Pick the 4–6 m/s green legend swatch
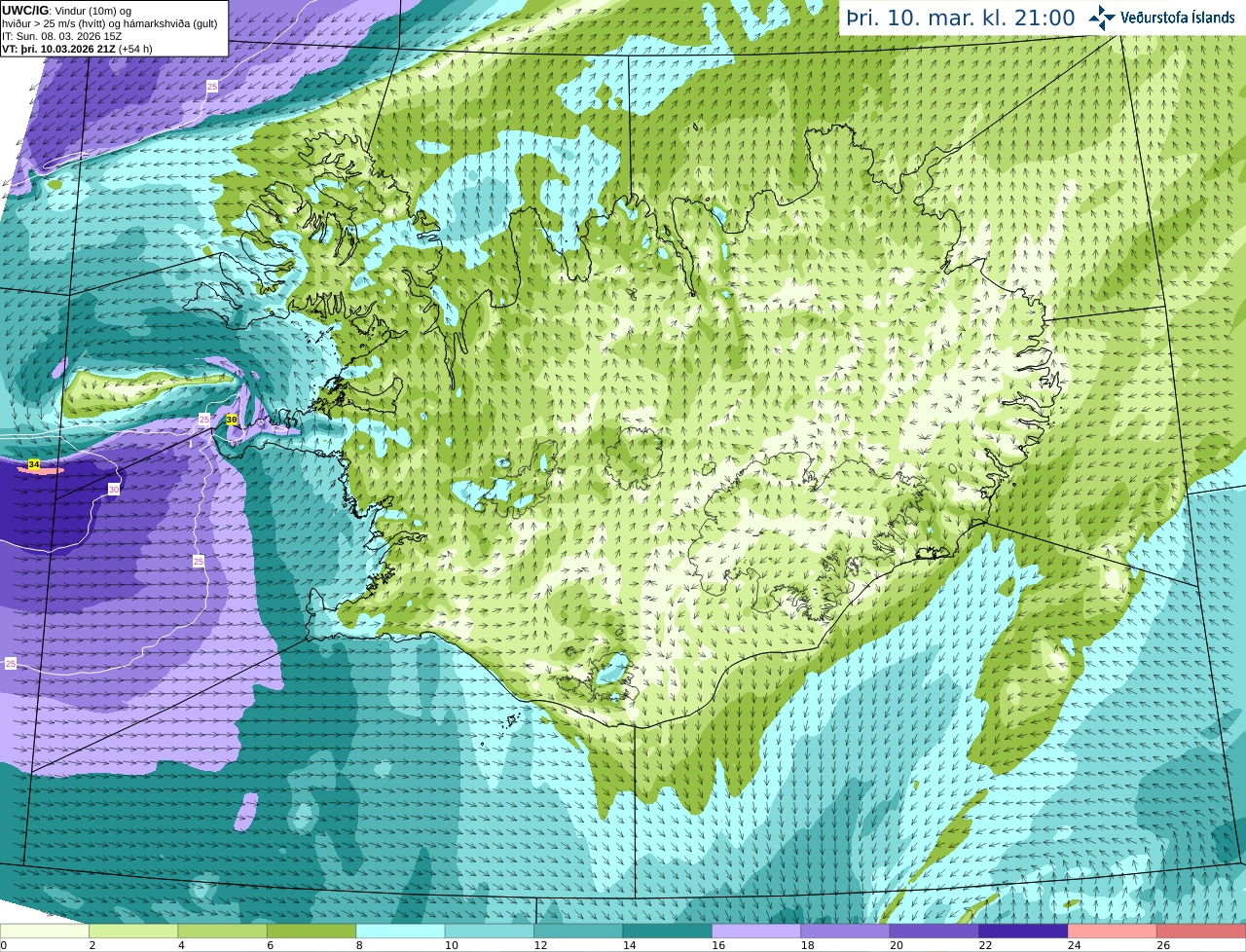 [223, 931]
